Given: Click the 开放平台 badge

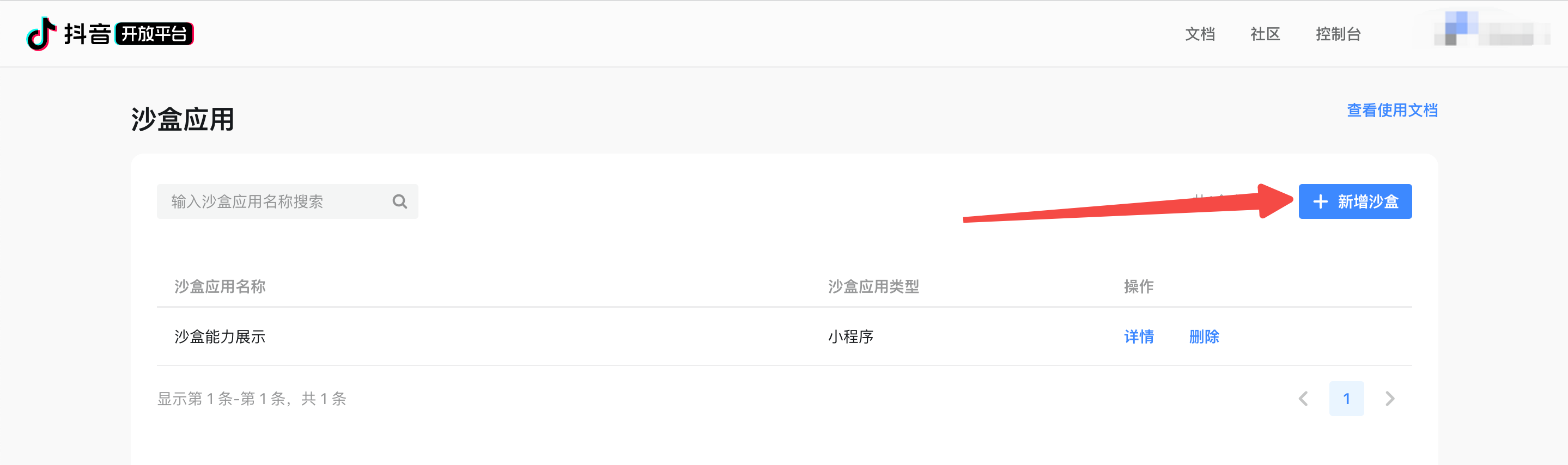Looking at the screenshot, I should [x=154, y=33].
